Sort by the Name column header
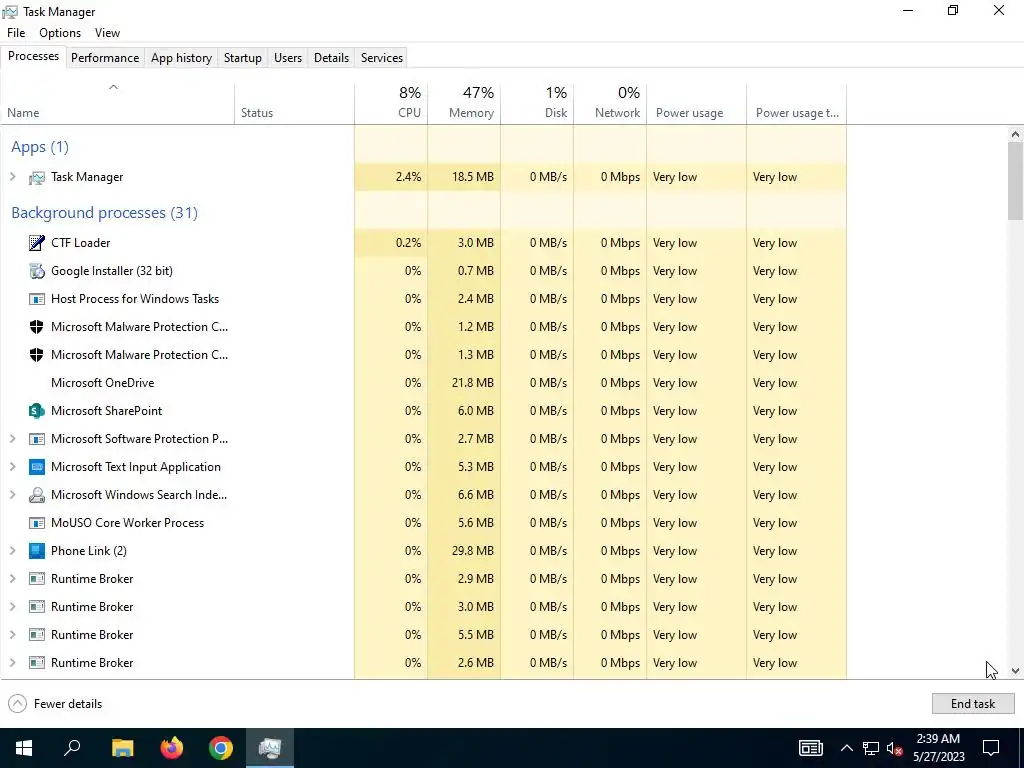The height and width of the screenshot is (768, 1024). tap(118, 103)
